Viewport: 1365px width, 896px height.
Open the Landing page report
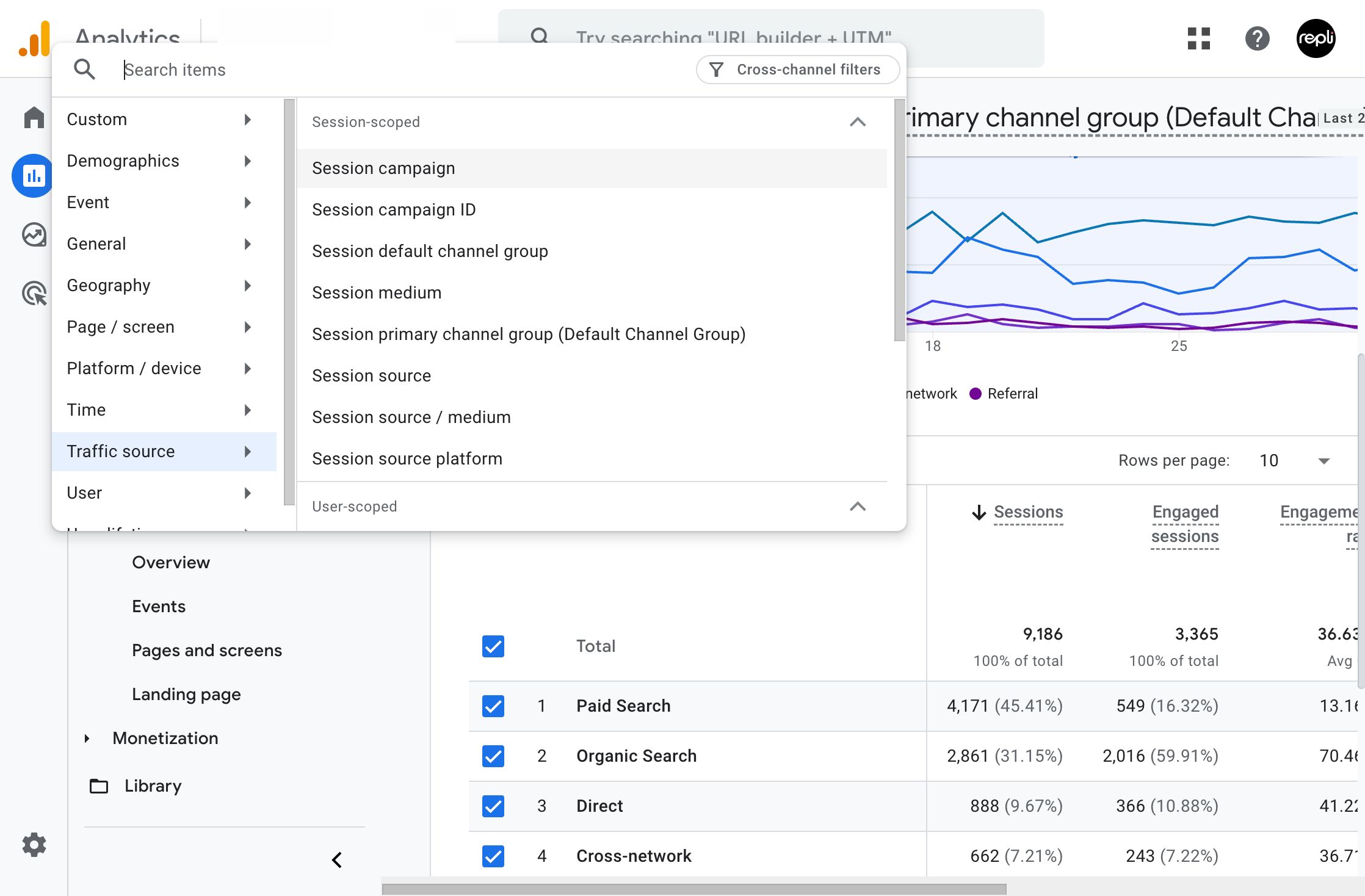pyautogui.click(x=186, y=695)
